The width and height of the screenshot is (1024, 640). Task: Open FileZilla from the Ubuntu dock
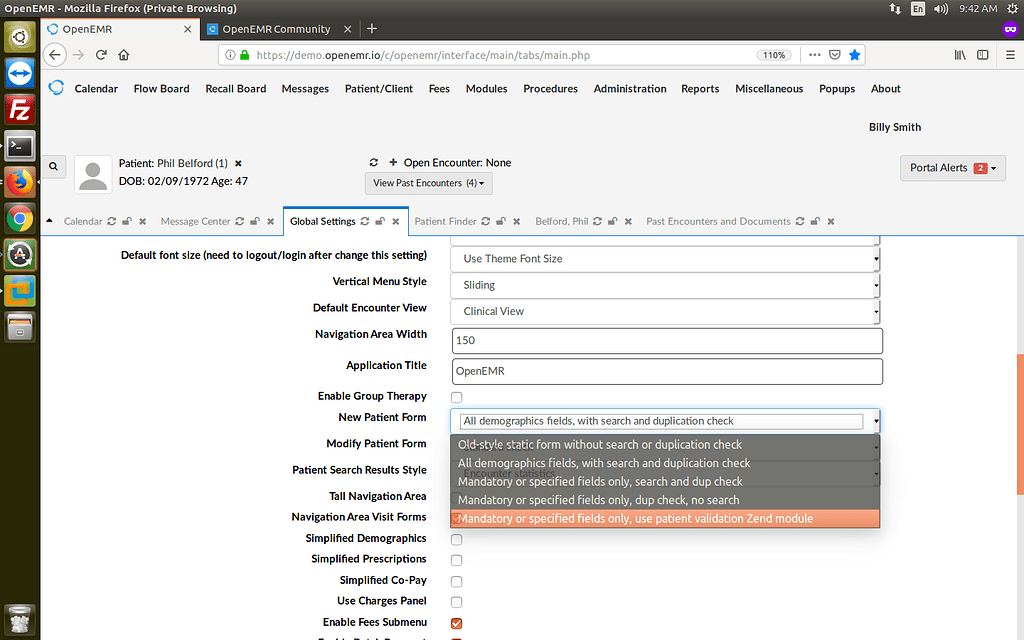(18, 110)
